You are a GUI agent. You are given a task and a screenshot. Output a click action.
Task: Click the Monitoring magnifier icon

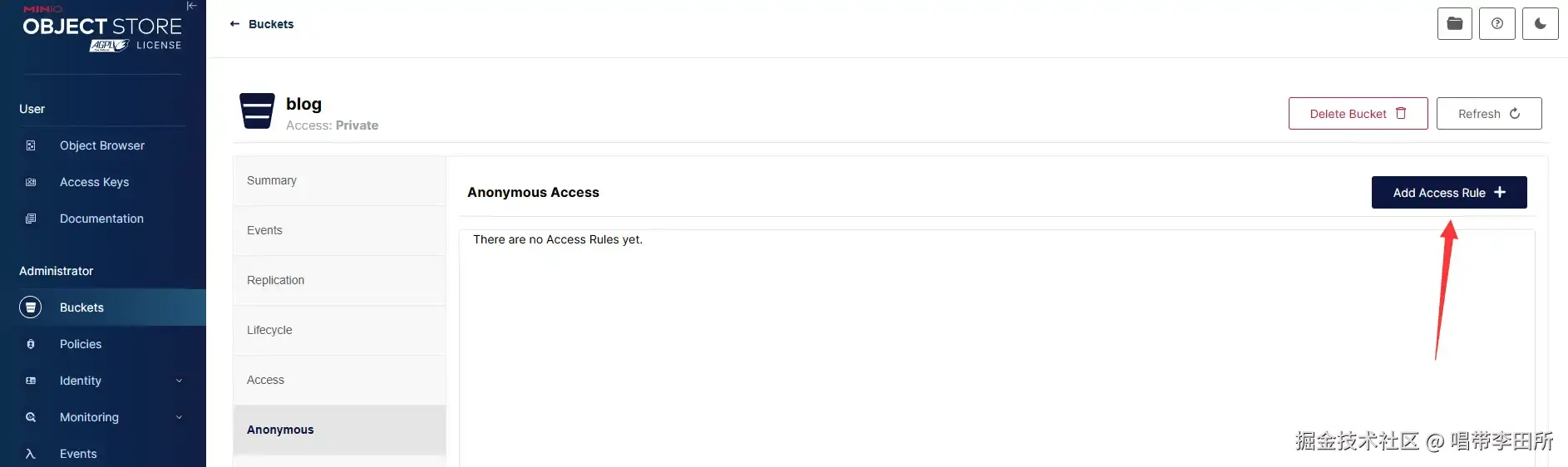31,417
